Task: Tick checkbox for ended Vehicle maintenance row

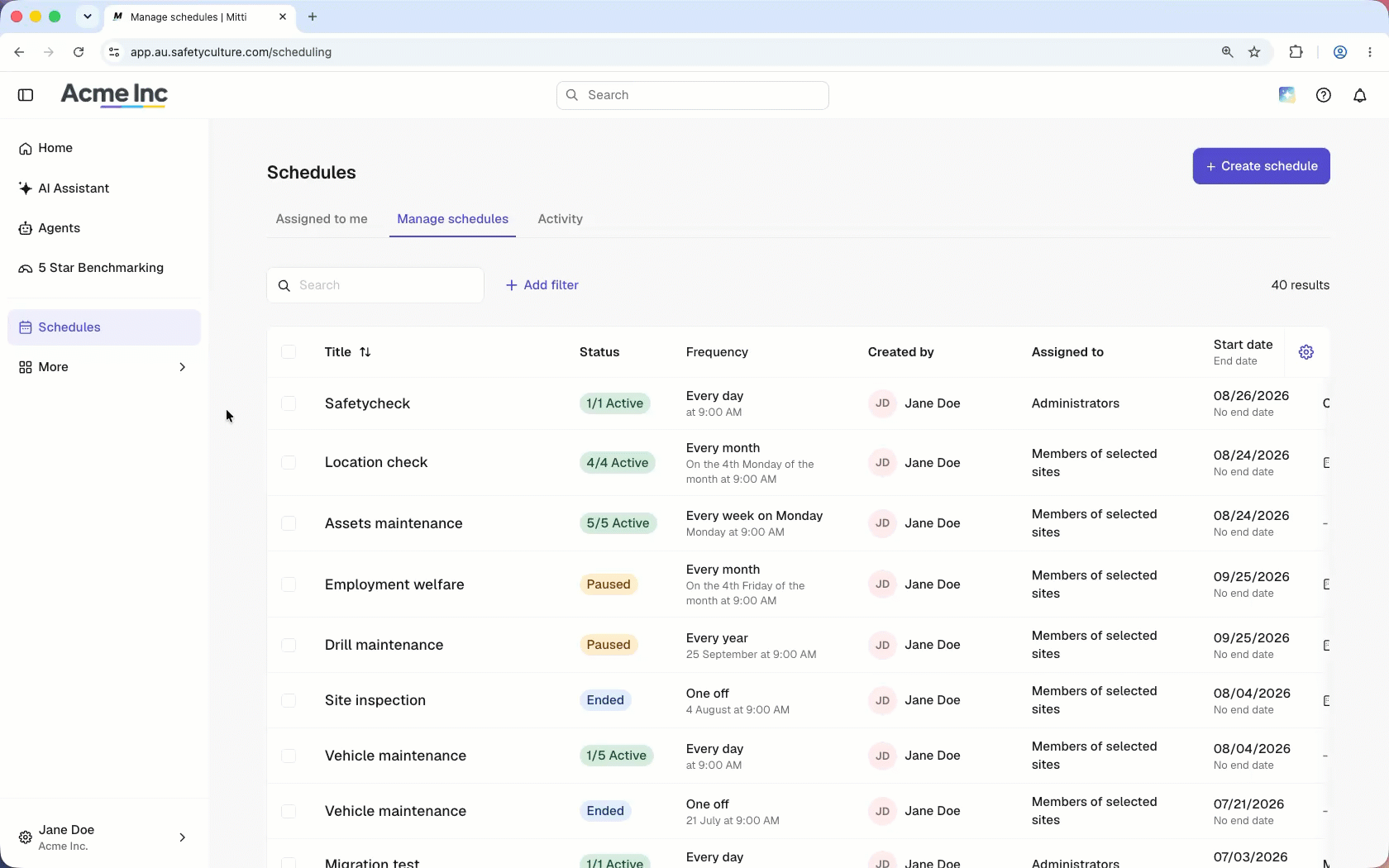Action: click(x=289, y=811)
